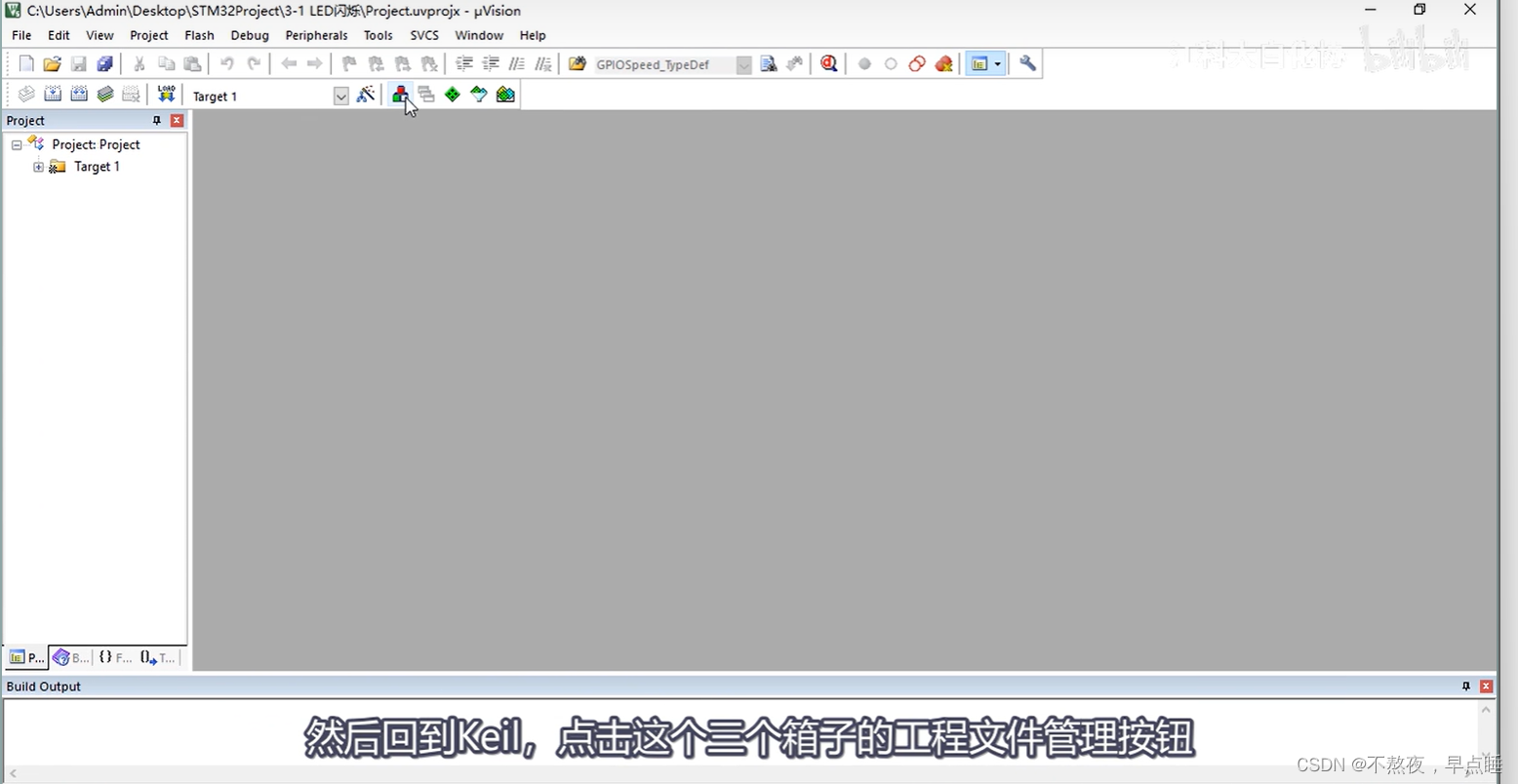1518x784 pixels.
Task: Open the Flash menu
Action: (x=199, y=35)
